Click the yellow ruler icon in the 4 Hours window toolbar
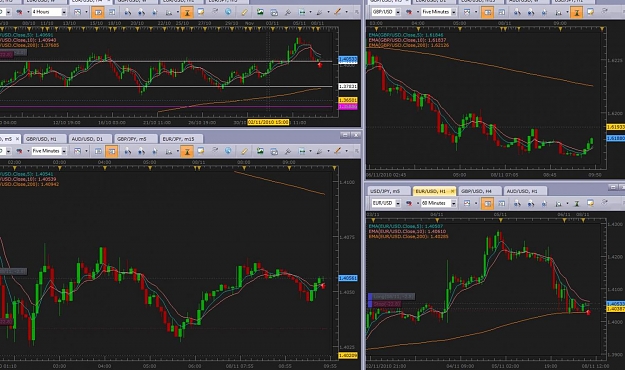Screen dimensions: 625x370 pos(244,12)
